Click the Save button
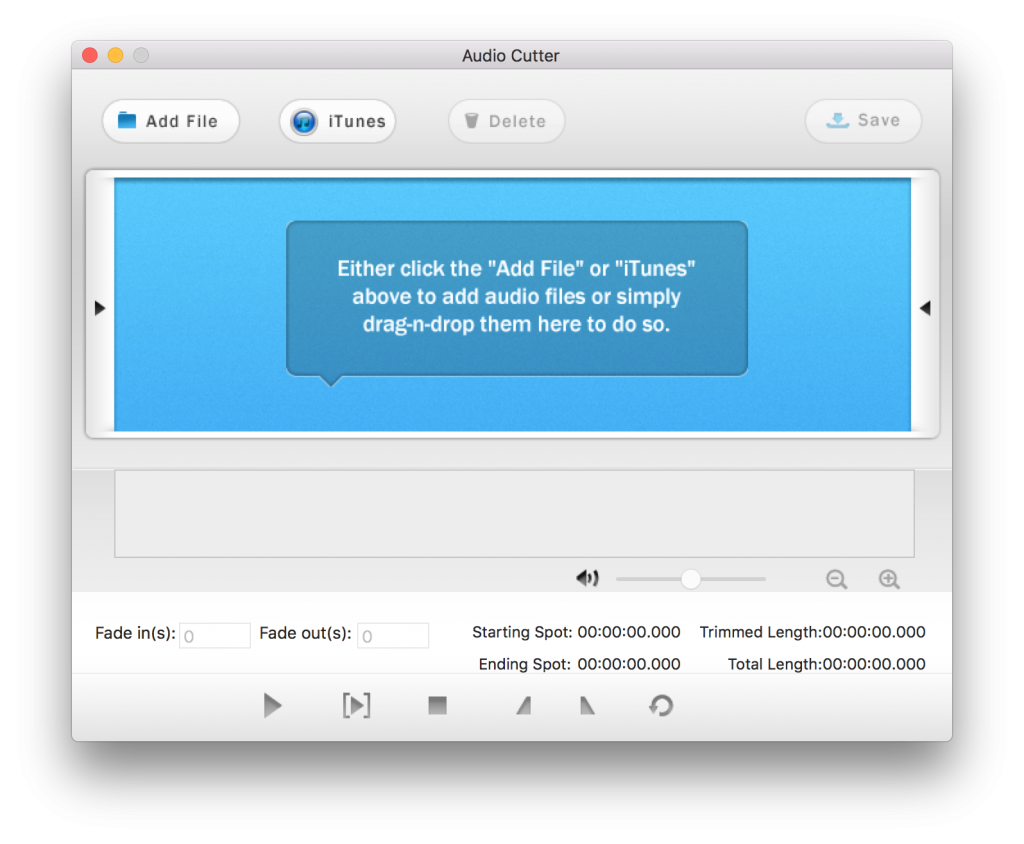The height and width of the screenshot is (844, 1024). [863, 120]
